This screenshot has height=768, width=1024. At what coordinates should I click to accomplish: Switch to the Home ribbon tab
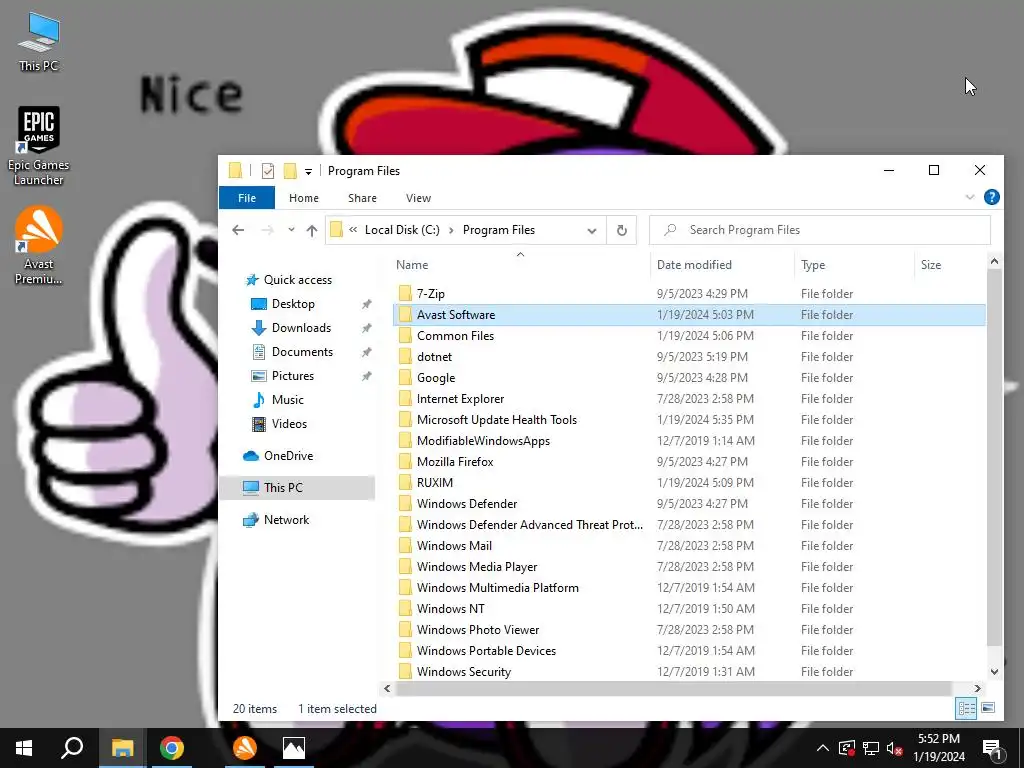(304, 198)
